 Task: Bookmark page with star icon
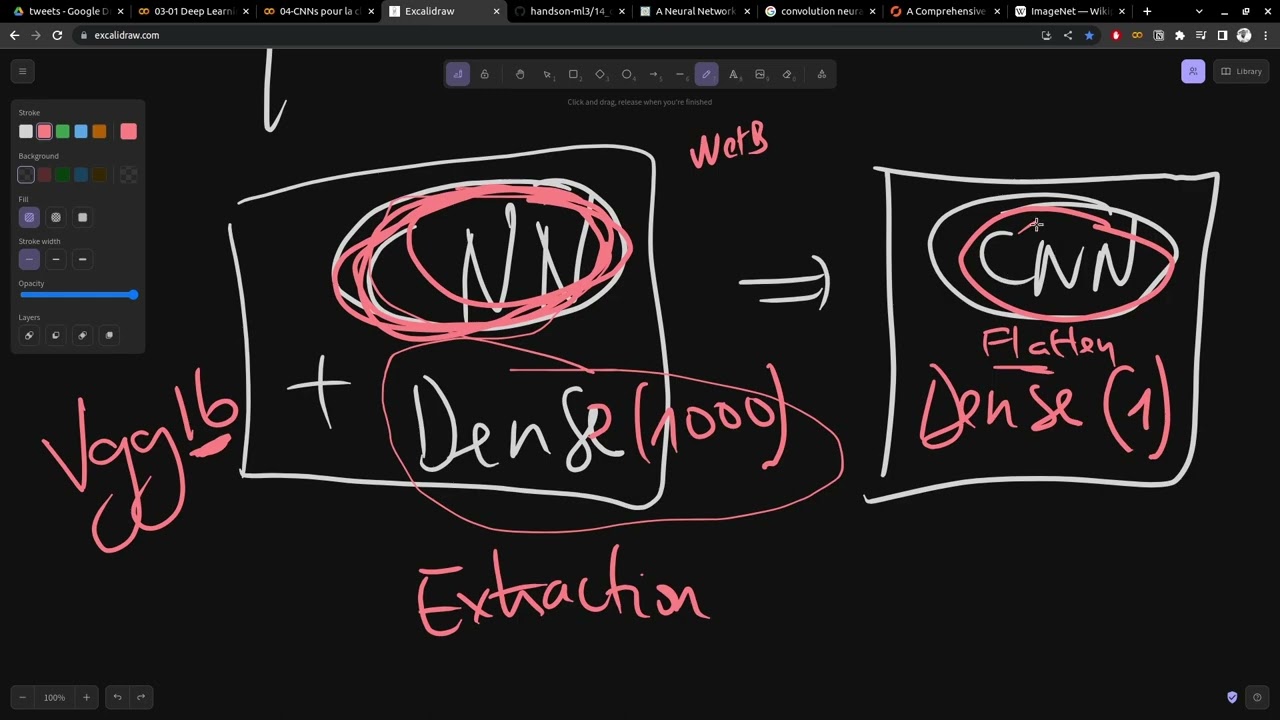pyautogui.click(x=1089, y=35)
